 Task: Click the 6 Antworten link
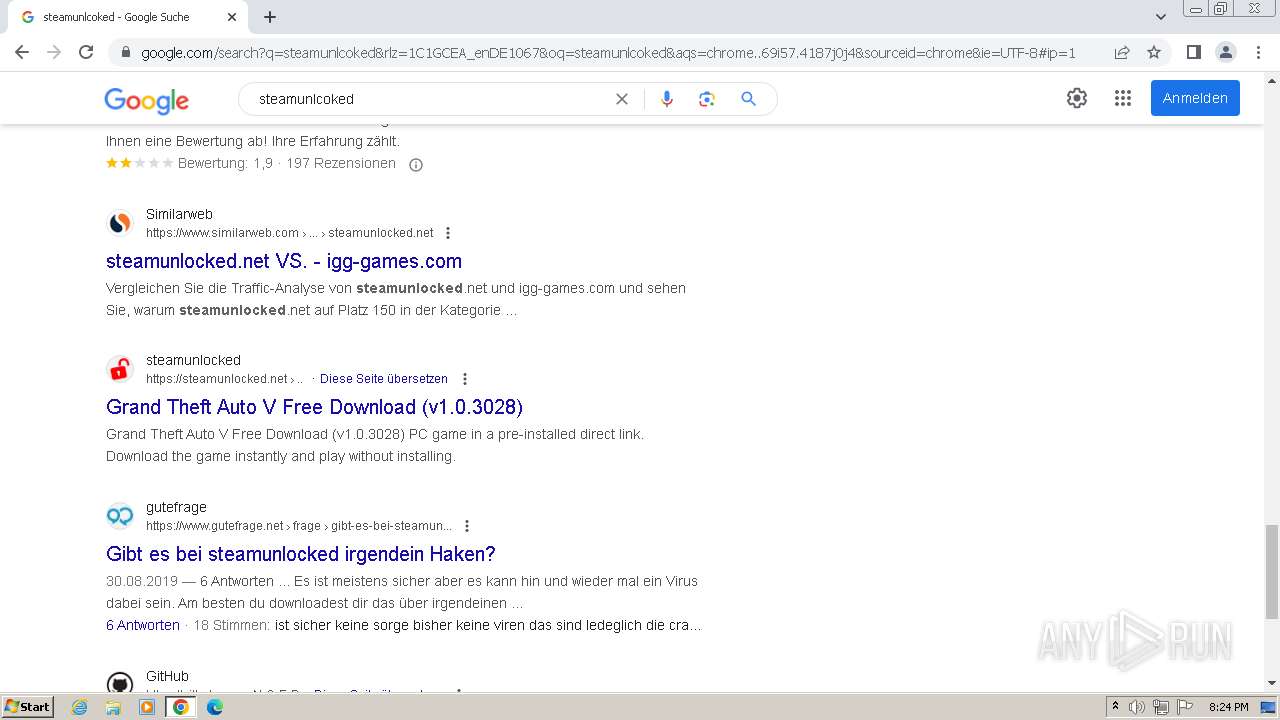[x=143, y=625]
